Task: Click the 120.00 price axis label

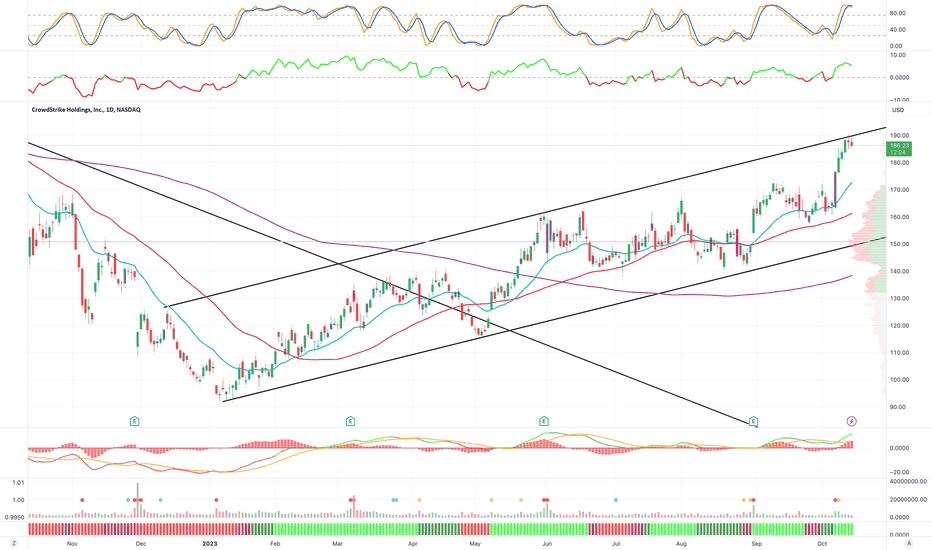Action: tap(899, 326)
